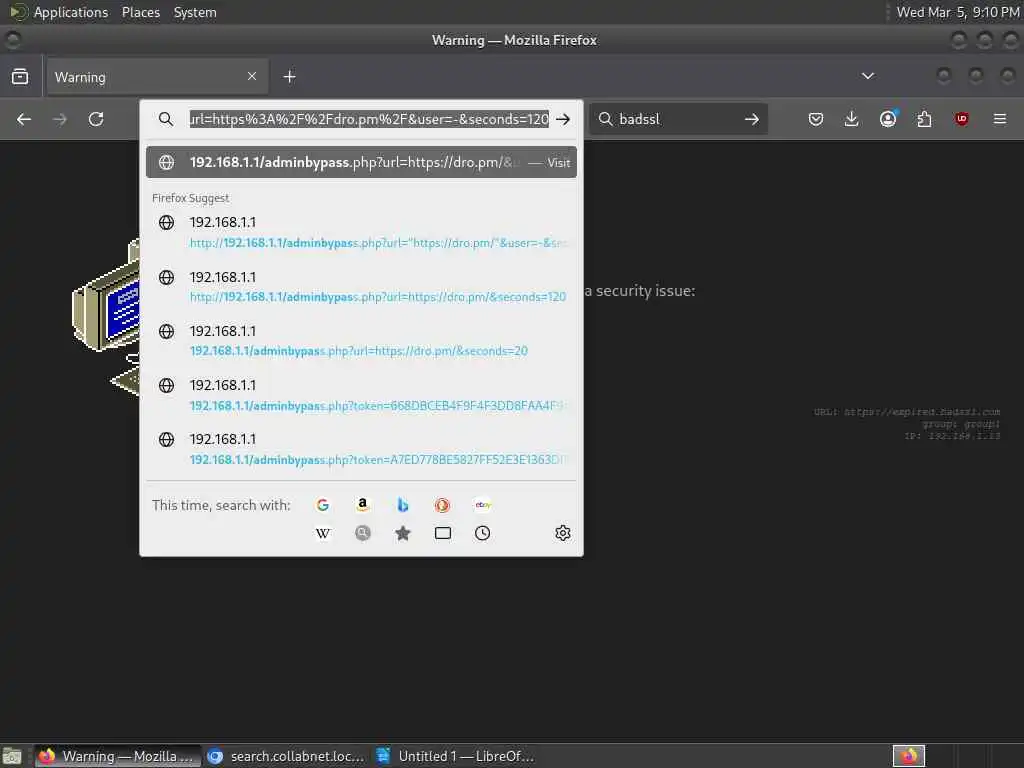This screenshot has height=768, width=1024.
Task: Reload the current page
Action: coord(96,120)
